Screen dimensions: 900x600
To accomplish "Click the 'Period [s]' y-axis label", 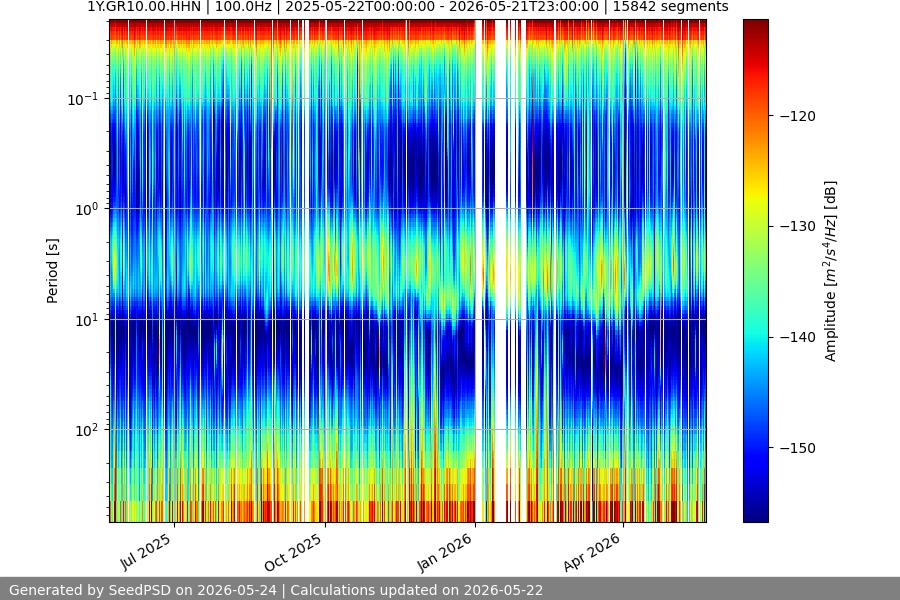I will coord(52,271).
